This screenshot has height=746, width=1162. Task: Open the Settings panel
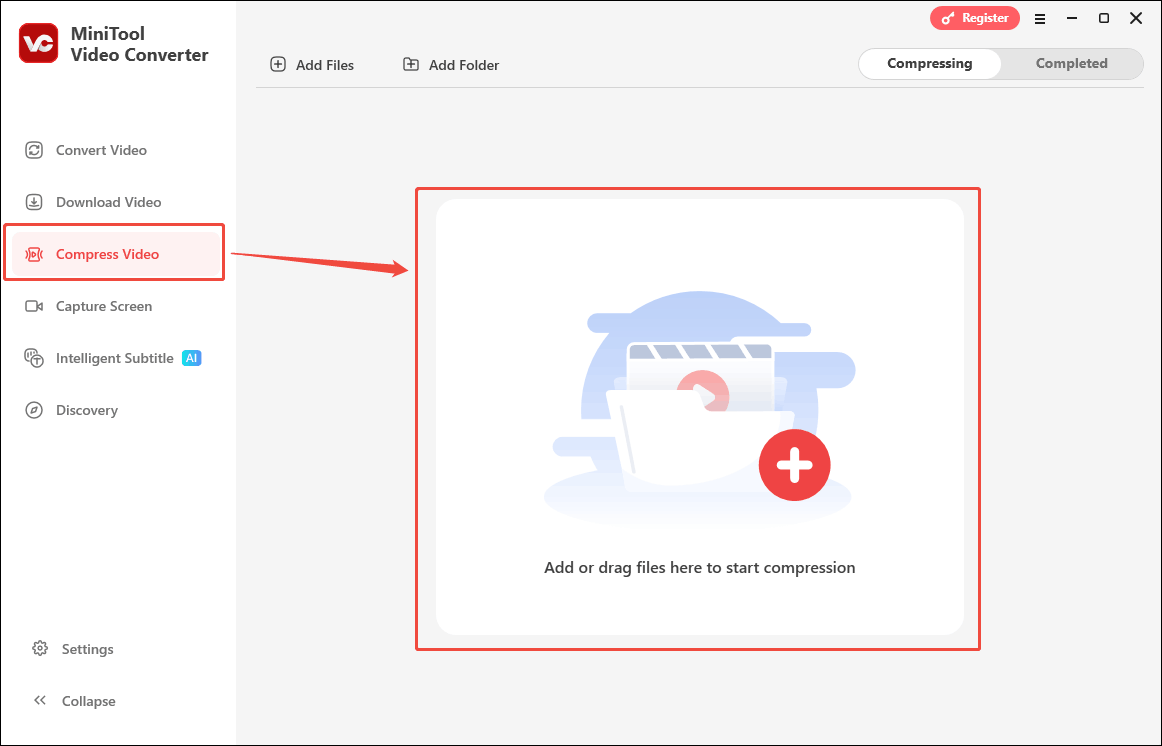click(x=88, y=648)
